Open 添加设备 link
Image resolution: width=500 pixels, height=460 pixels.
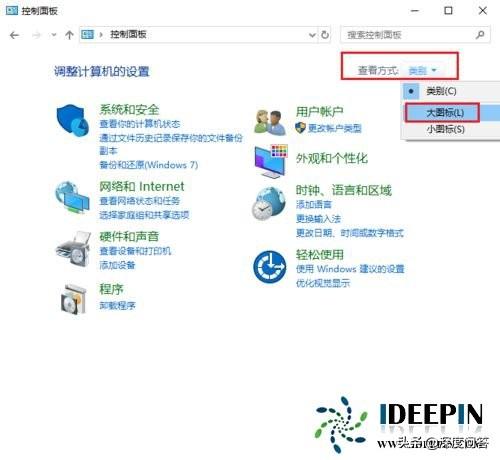click(117, 265)
